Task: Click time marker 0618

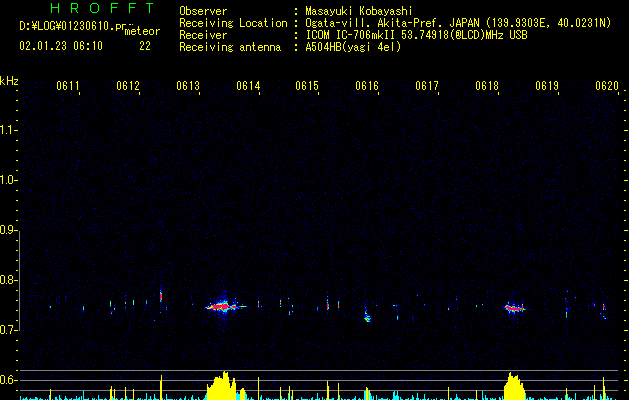Action: click(x=487, y=86)
